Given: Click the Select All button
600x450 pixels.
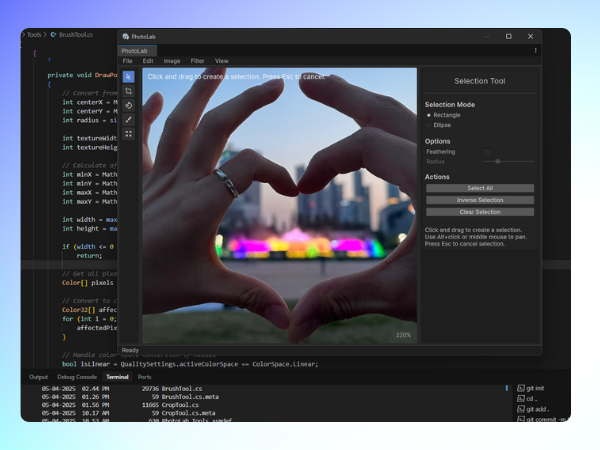Looking at the screenshot, I should [480, 188].
